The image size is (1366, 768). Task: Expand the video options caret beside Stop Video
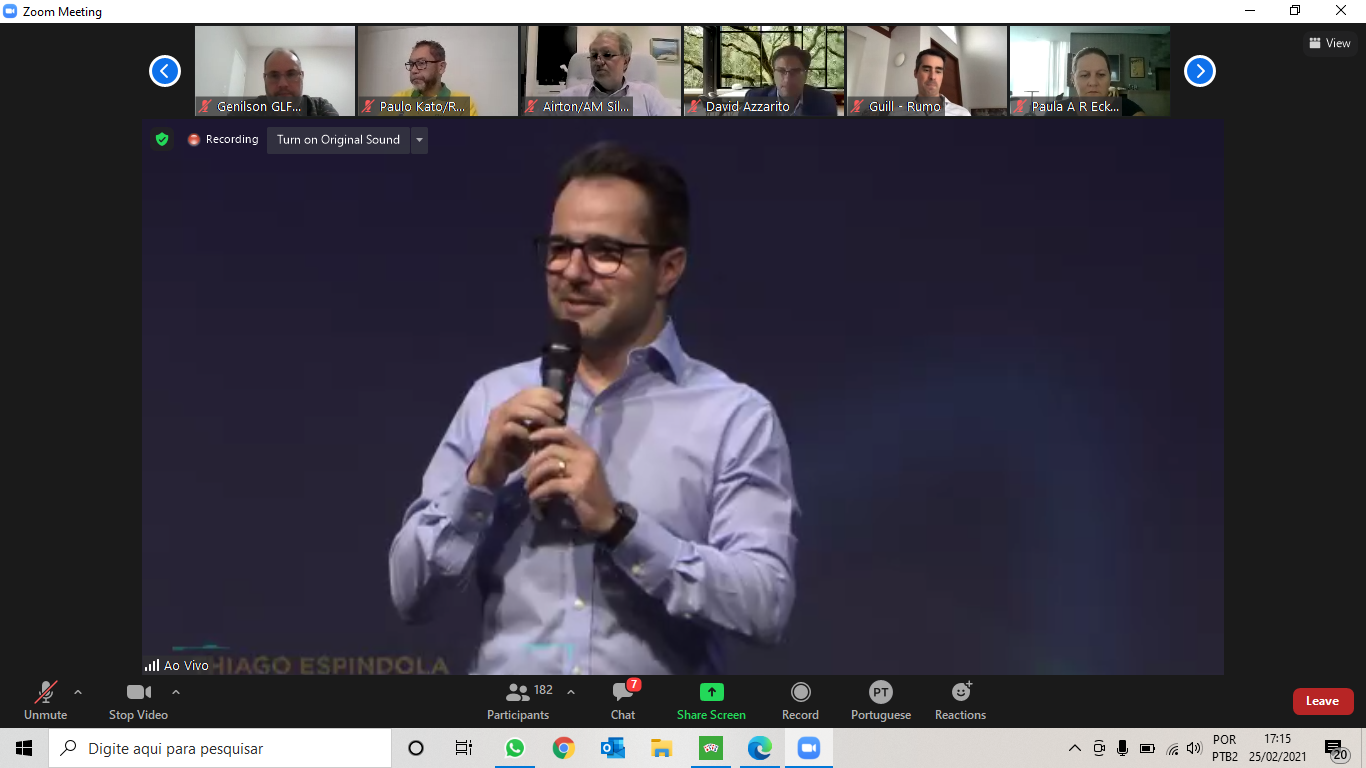pyautogui.click(x=176, y=692)
